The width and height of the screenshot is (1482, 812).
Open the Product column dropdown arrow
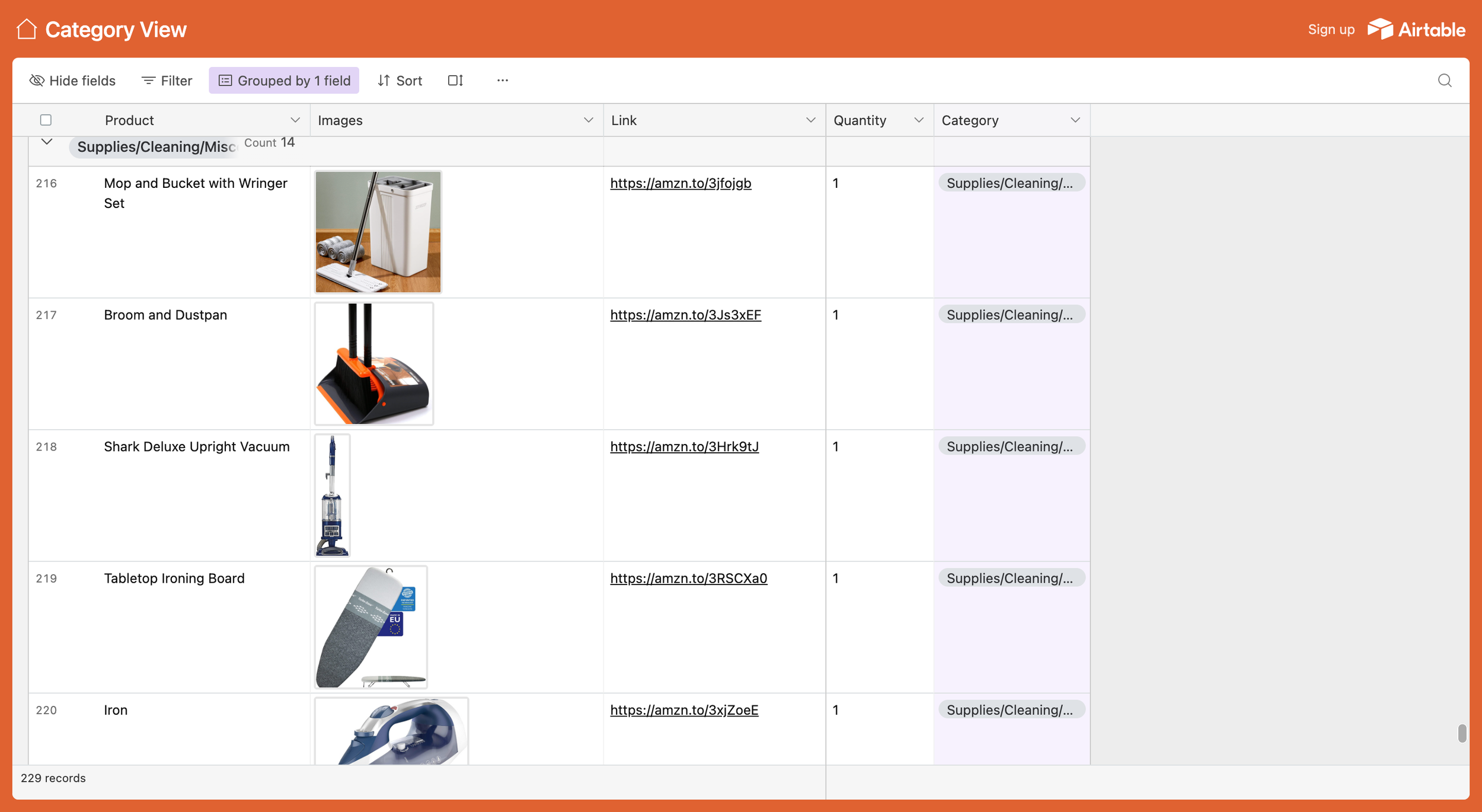pos(295,120)
